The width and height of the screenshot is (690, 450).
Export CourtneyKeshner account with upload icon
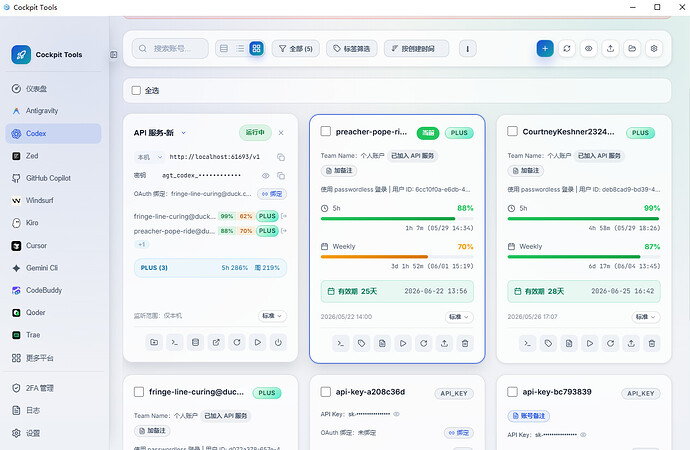[631, 343]
